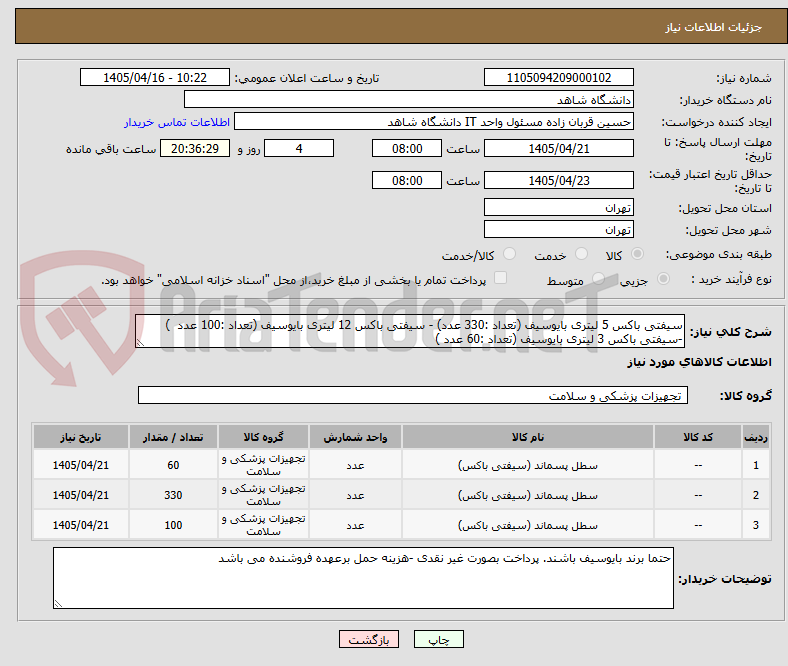Image resolution: width=788 pixels, height=666 pixels.
Task: Click the delivery city field تهران
Action: click(558, 229)
